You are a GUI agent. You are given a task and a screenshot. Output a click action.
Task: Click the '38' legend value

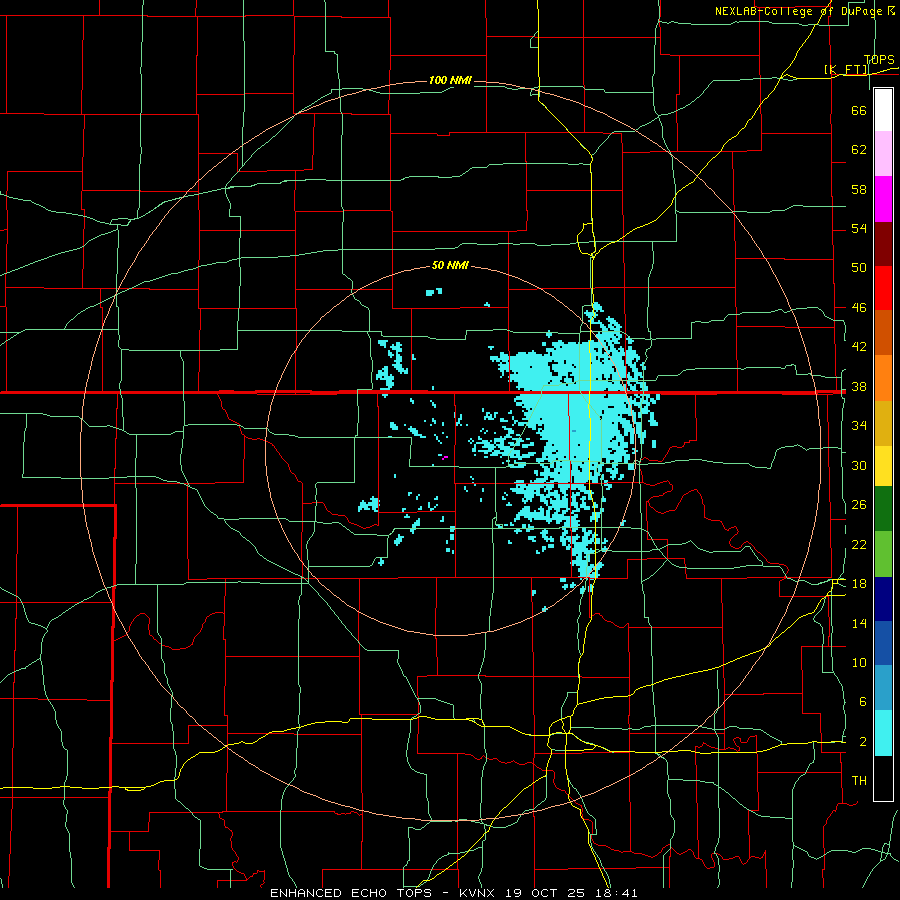(859, 387)
